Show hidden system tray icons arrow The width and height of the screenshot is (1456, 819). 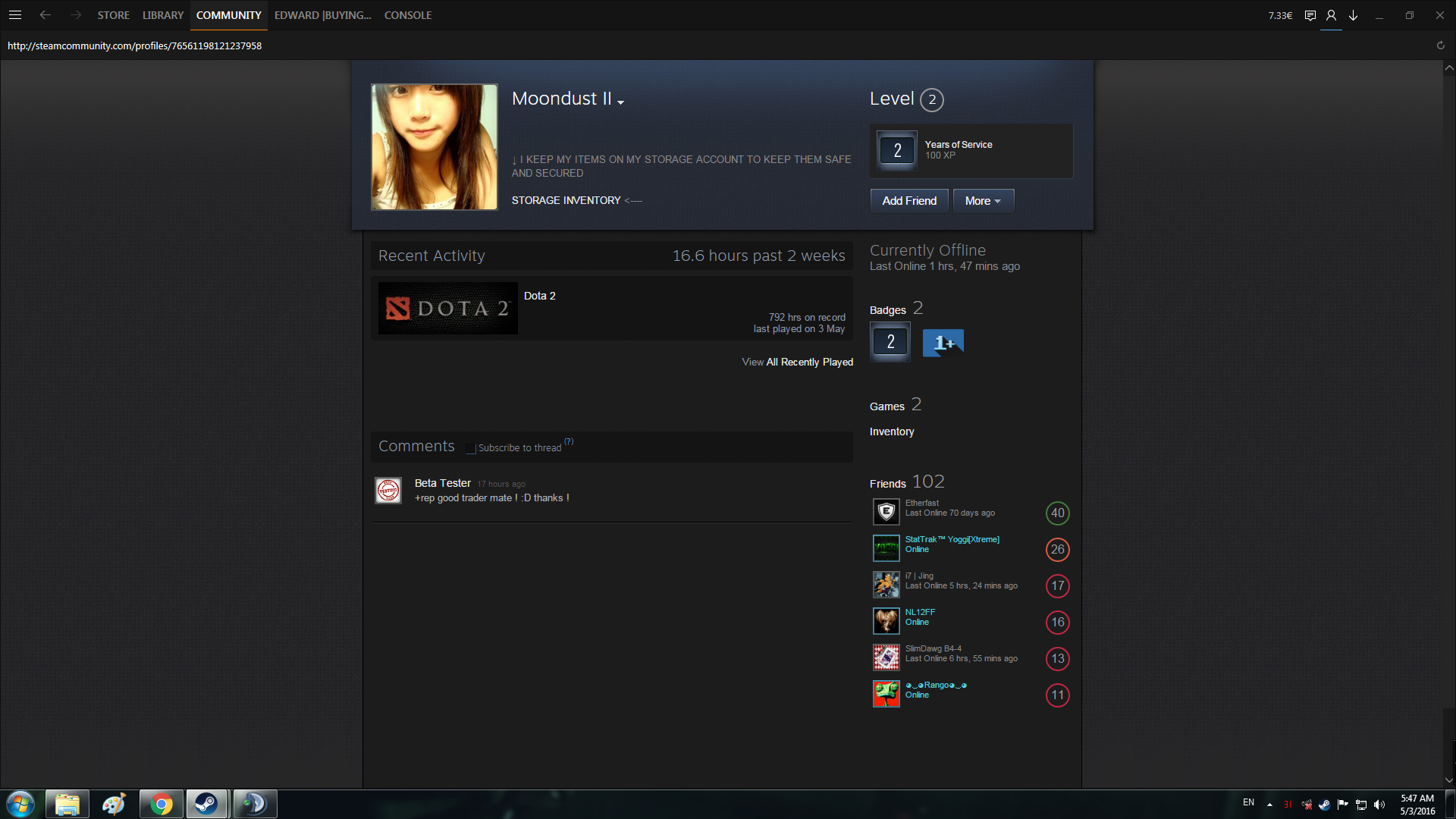pos(1269,805)
